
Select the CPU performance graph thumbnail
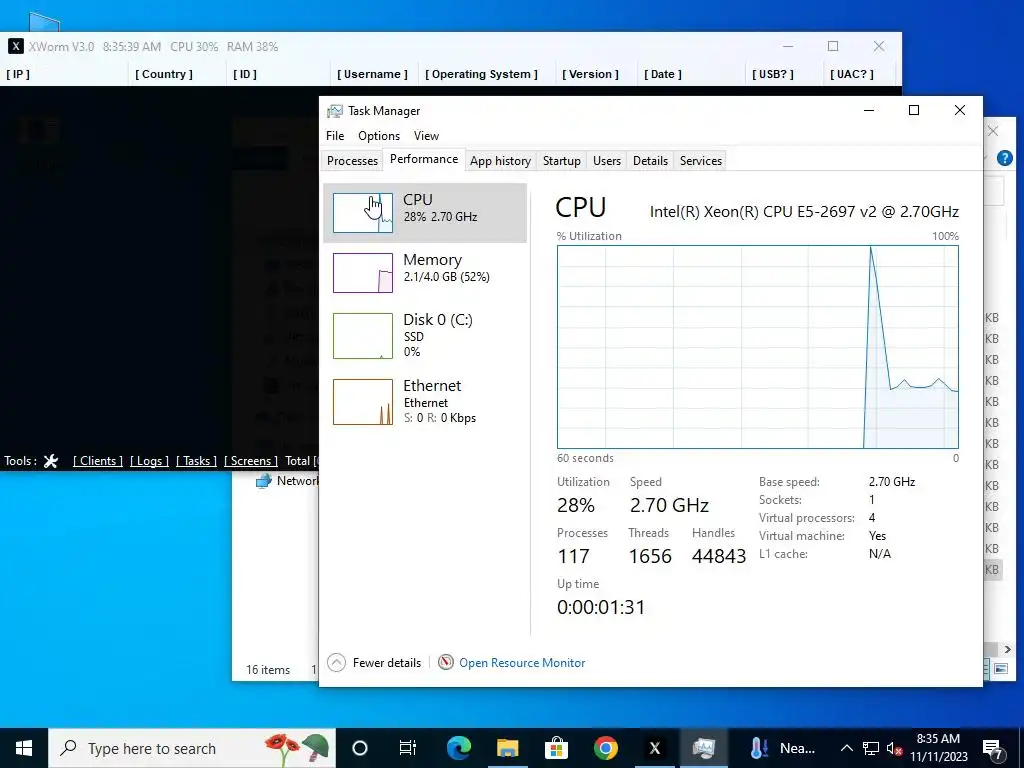tap(363, 213)
